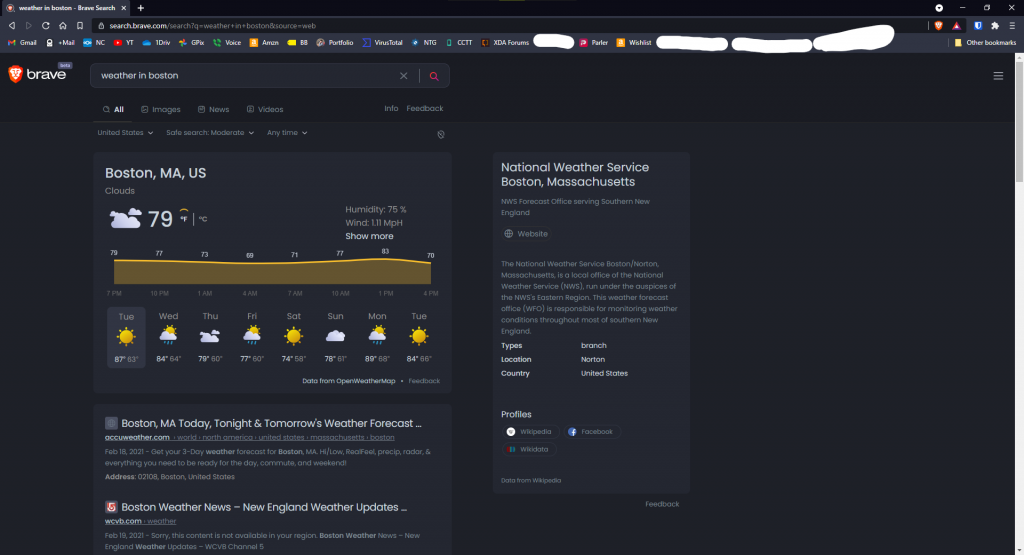Select the All results tab
1024x555 pixels.
[x=113, y=109]
